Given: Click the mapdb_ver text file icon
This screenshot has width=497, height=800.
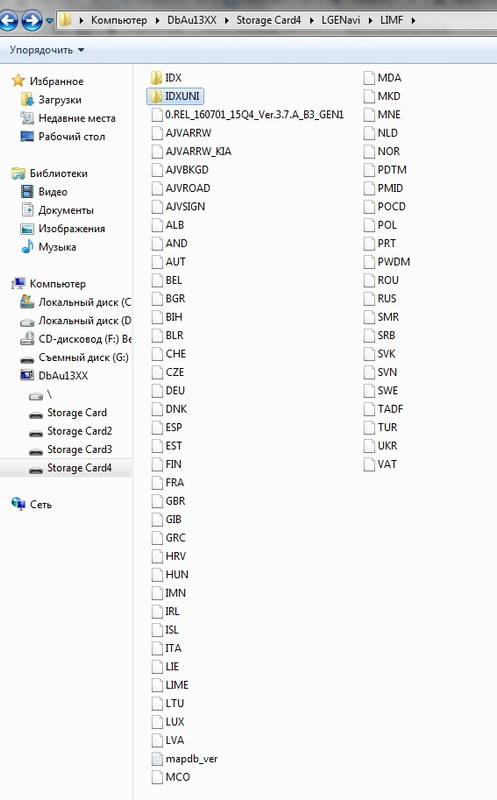Looking at the screenshot, I should (157, 759).
